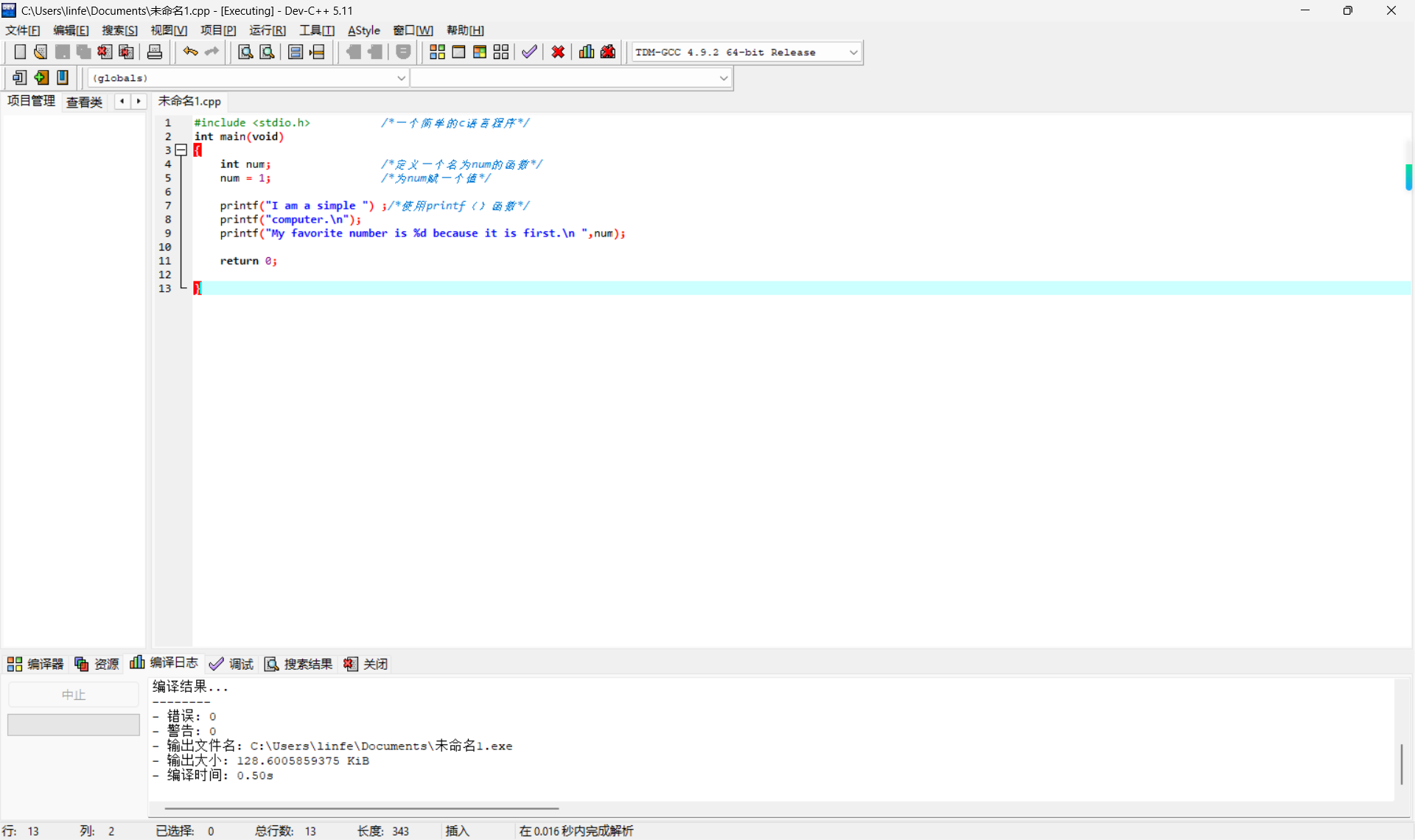1415x840 pixels.
Task: Open the empty function list dropdown
Action: [x=723, y=78]
